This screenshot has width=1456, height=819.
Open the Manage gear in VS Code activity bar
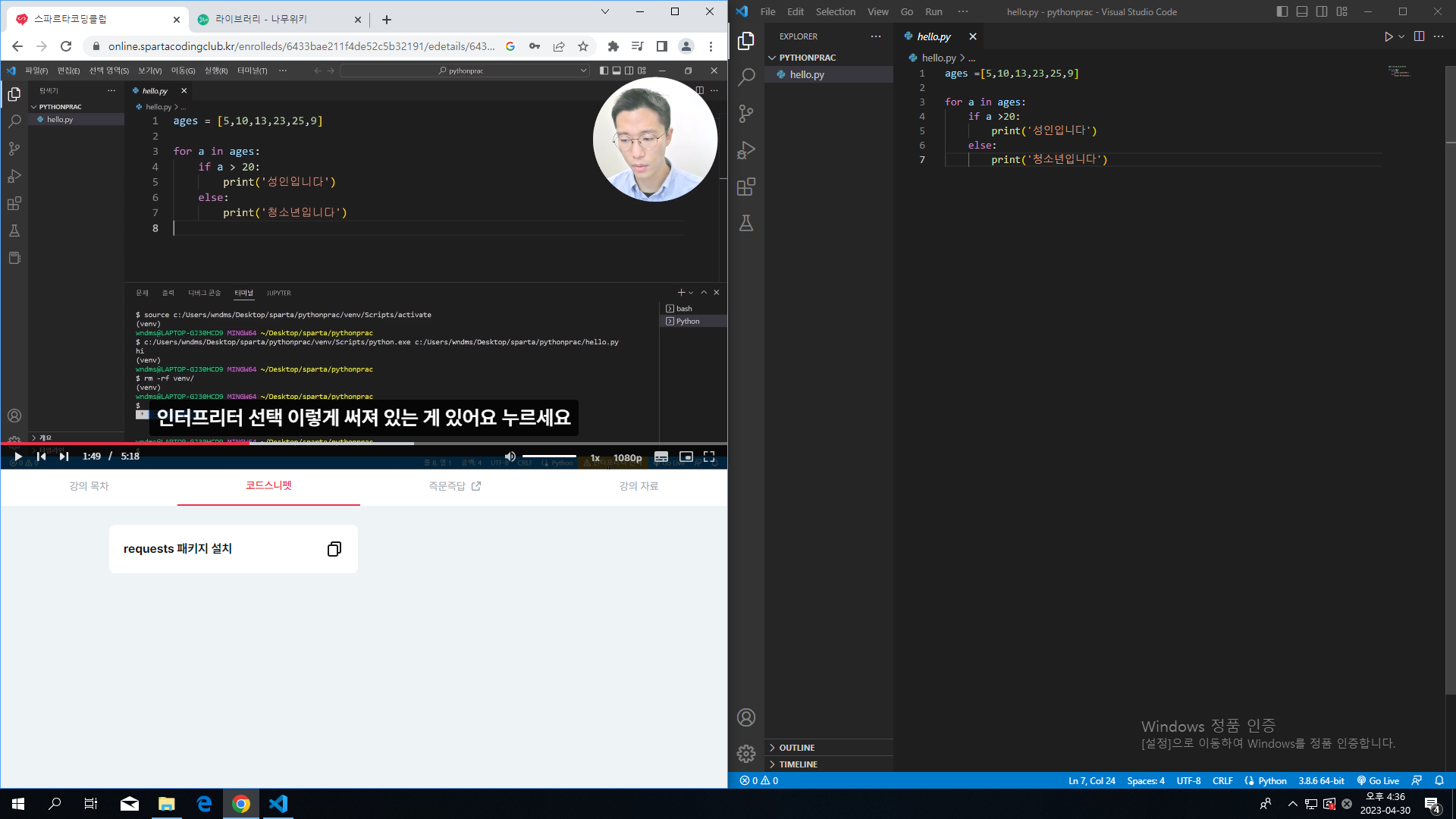pyautogui.click(x=746, y=753)
